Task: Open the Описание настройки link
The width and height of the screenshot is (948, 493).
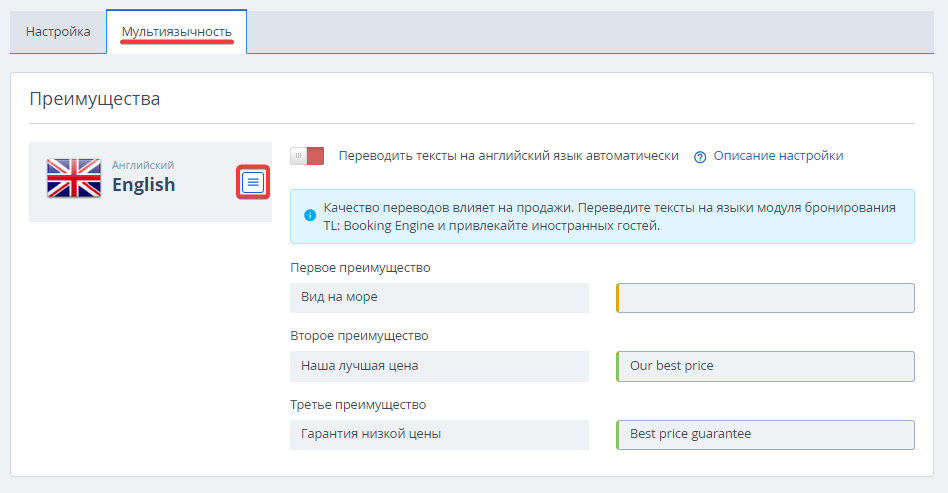Action: coord(778,155)
